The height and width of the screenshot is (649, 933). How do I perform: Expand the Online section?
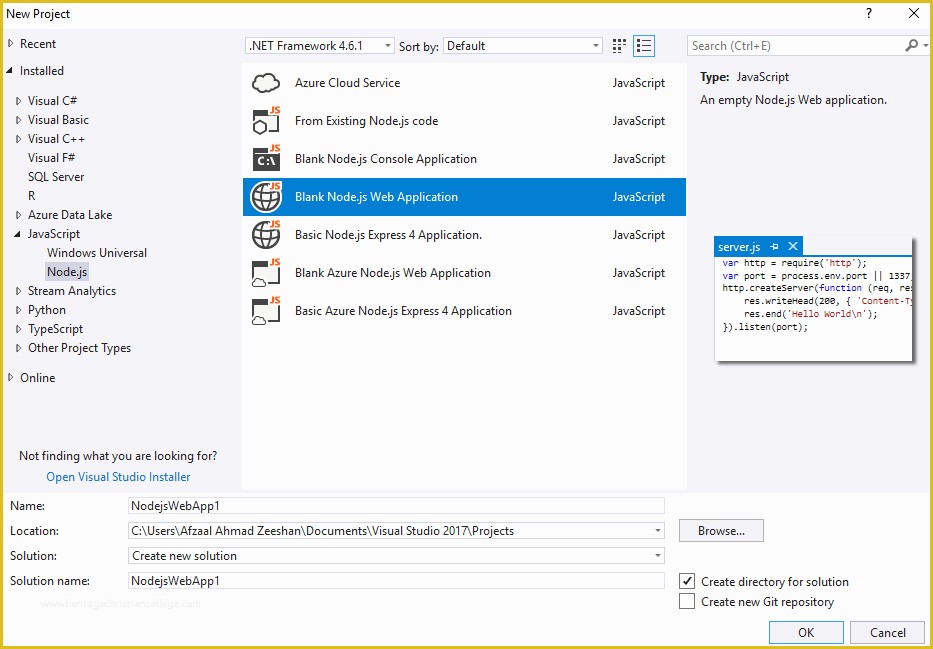click(x=11, y=378)
